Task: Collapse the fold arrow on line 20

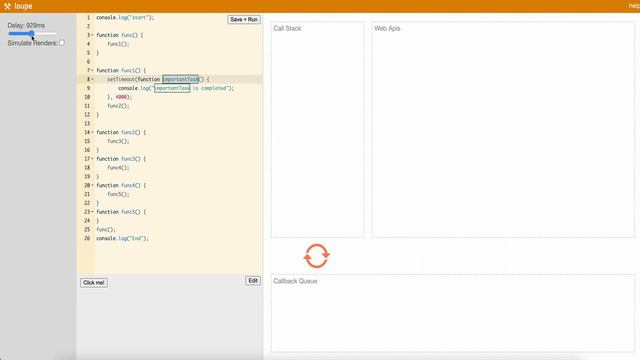Action: click(92, 185)
